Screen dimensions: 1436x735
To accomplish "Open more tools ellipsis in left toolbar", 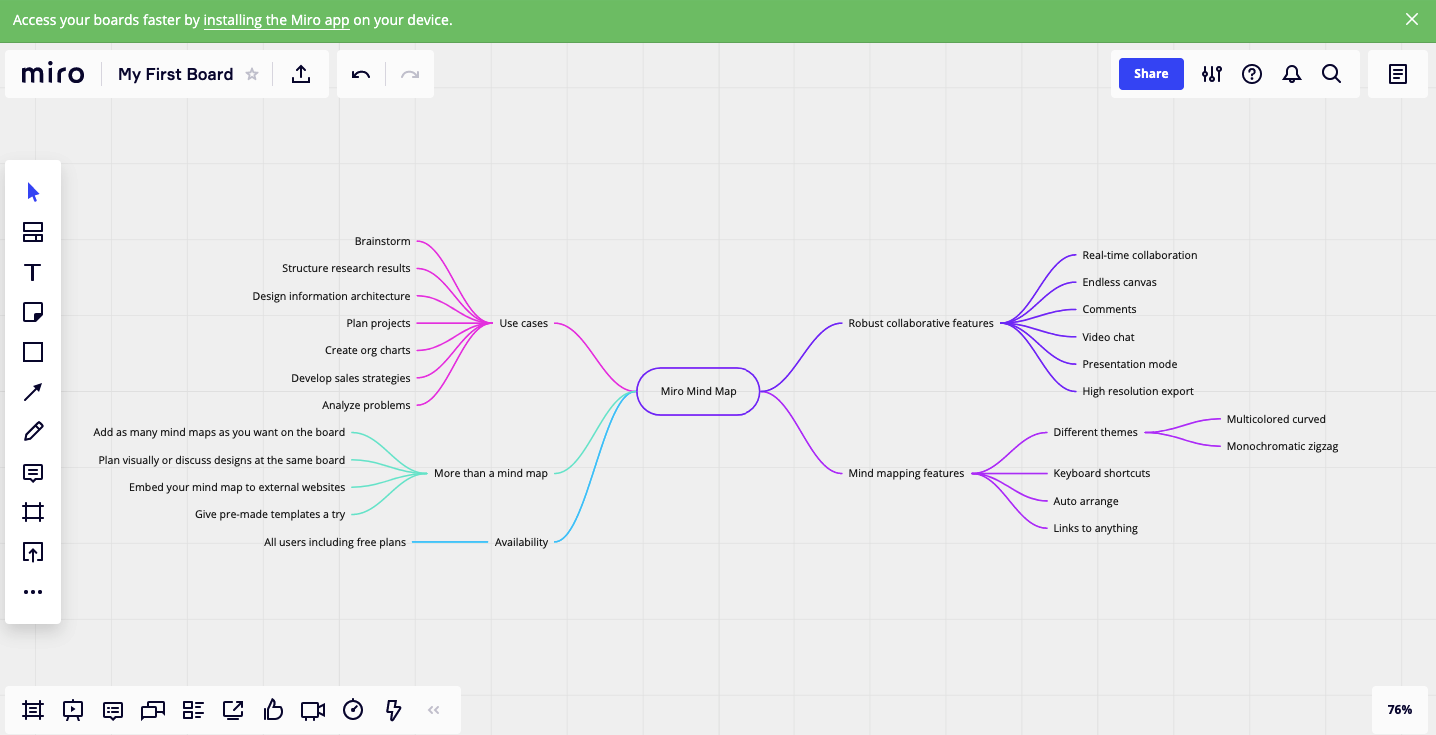I will [33, 592].
